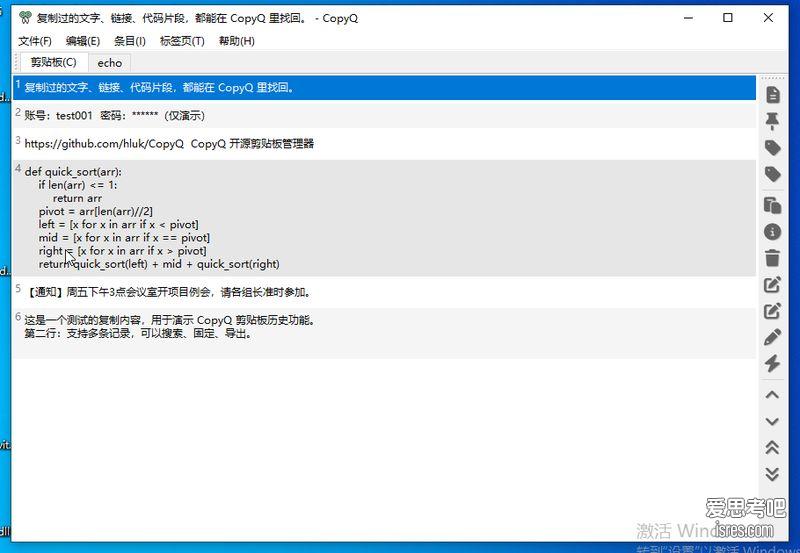This screenshot has width=800, height=553.
Task: Open the 编辑(E) menu
Action: tap(83, 41)
